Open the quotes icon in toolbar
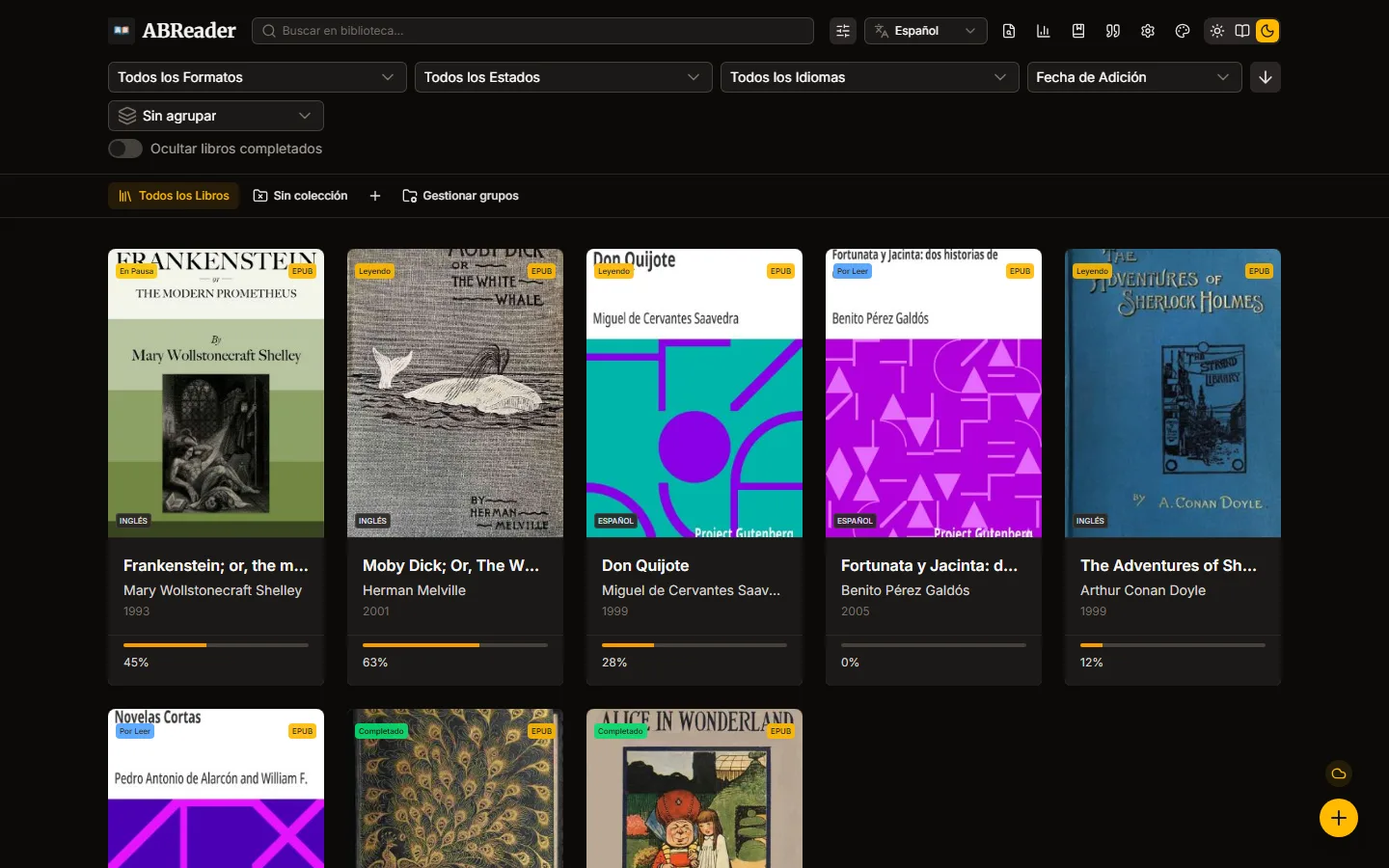1389x868 pixels. 1113,31
